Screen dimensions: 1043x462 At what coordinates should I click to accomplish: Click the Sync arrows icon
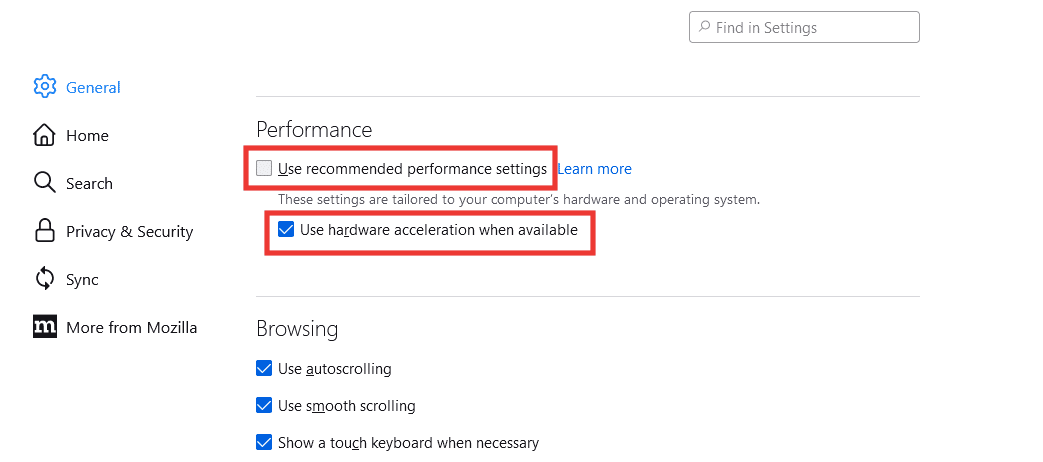(44, 279)
